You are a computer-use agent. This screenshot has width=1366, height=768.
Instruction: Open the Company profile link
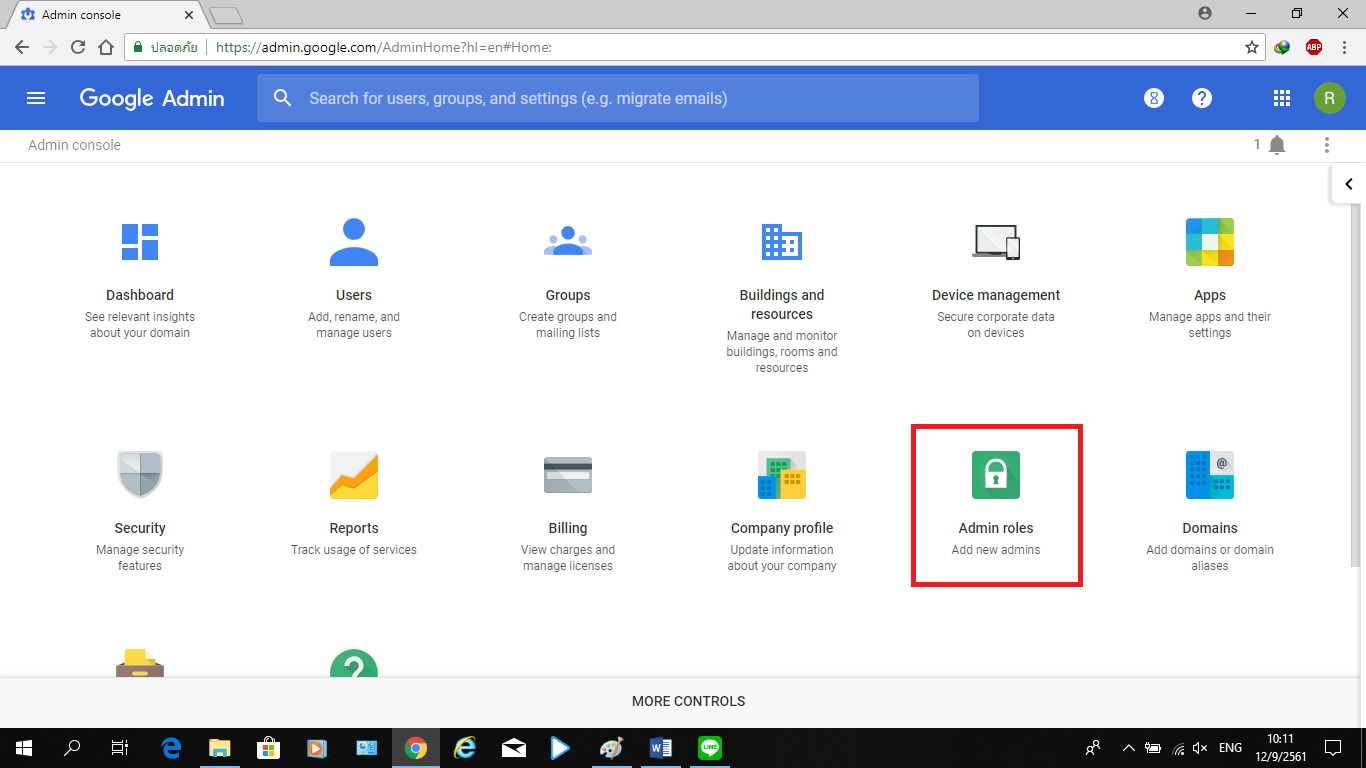point(782,528)
